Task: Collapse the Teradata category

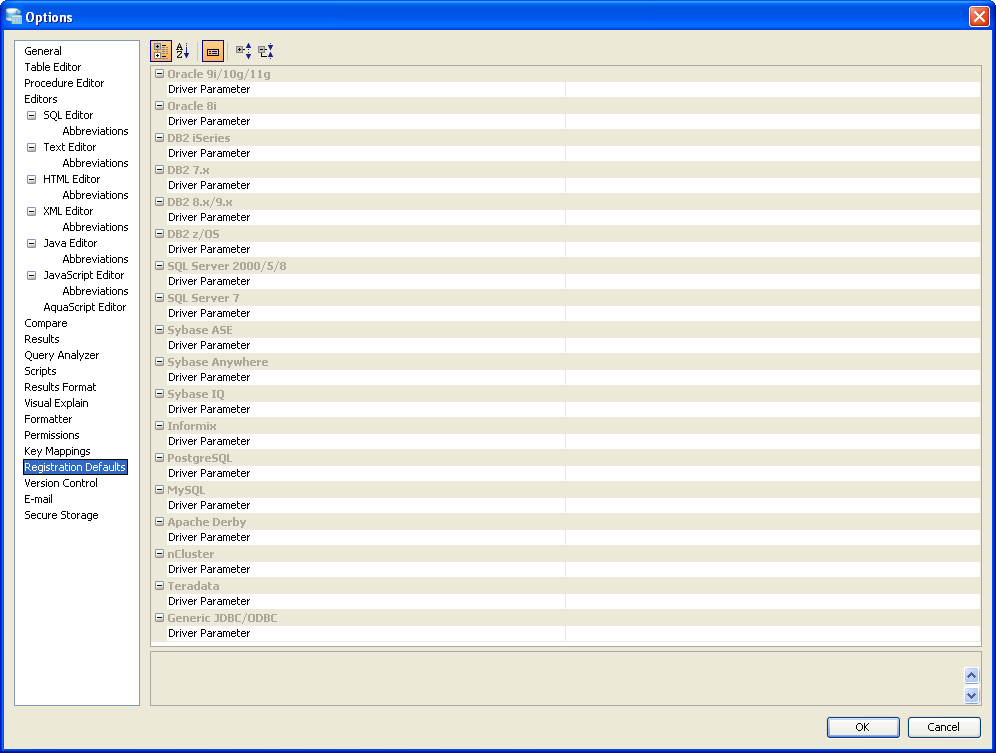Action: [x=160, y=586]
